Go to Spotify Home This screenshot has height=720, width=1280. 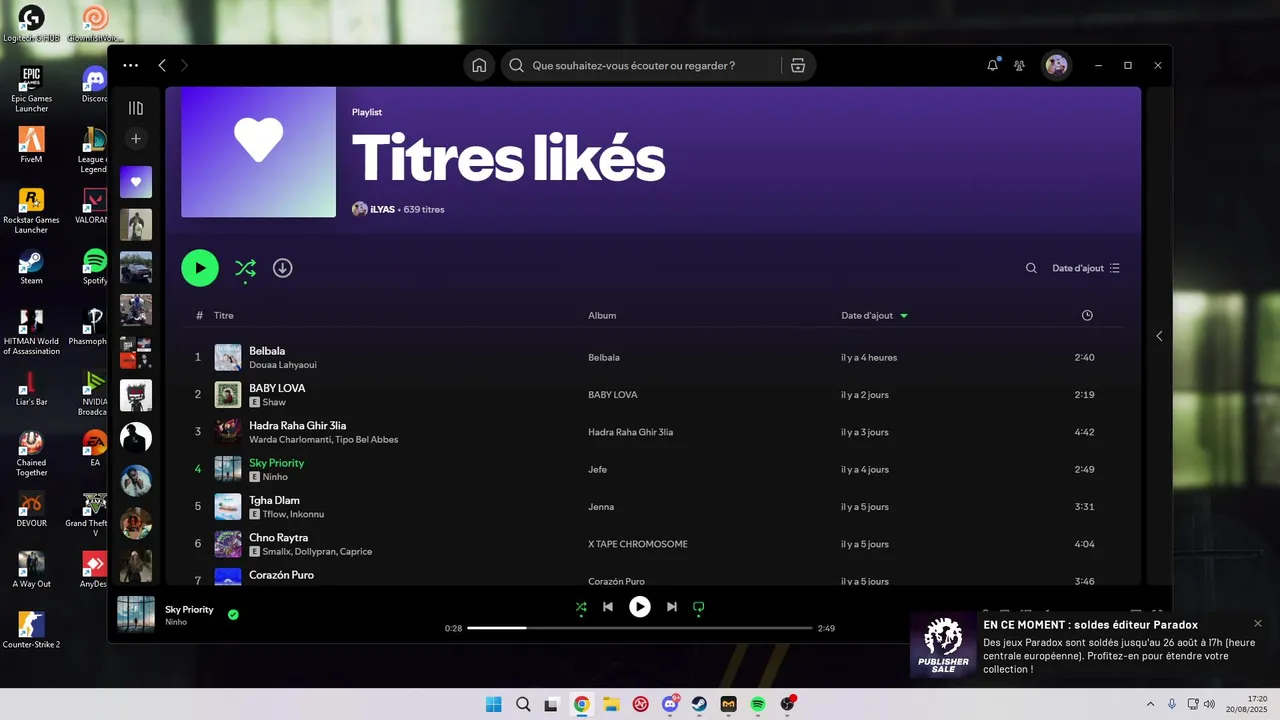click(x=479, y=65)
